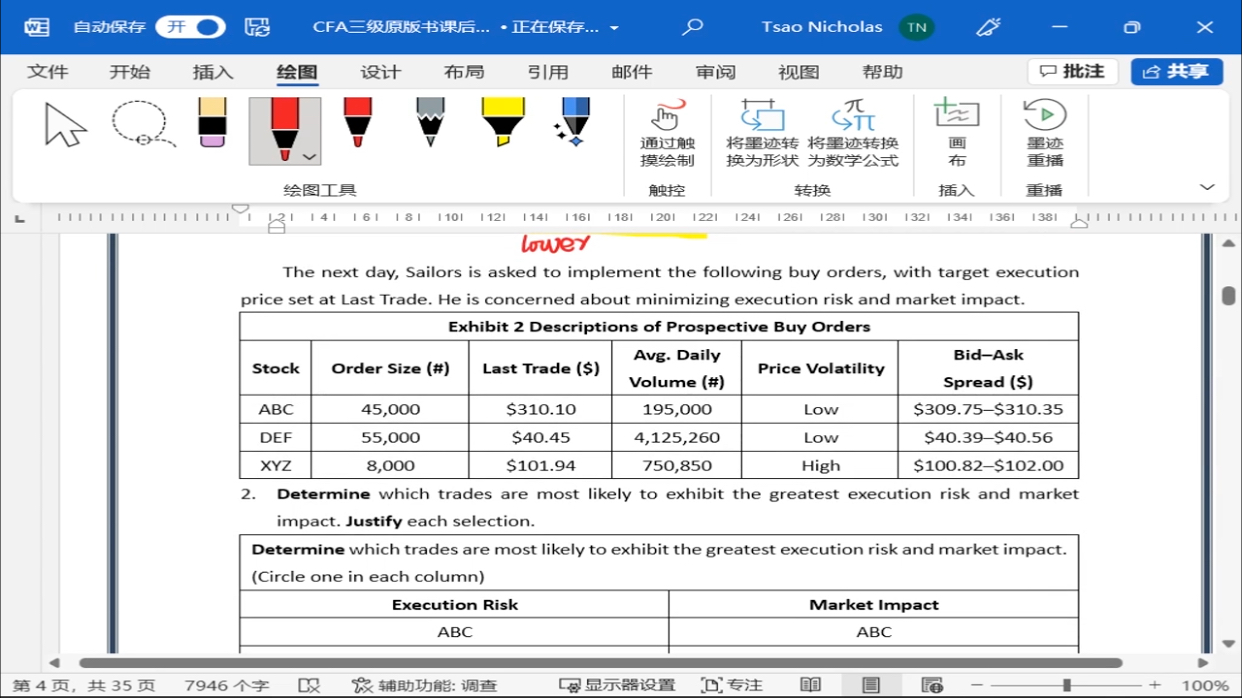Open the 批注 (Comments) button
This screenshot has height=698, width=1242.
click(1073, 72)
